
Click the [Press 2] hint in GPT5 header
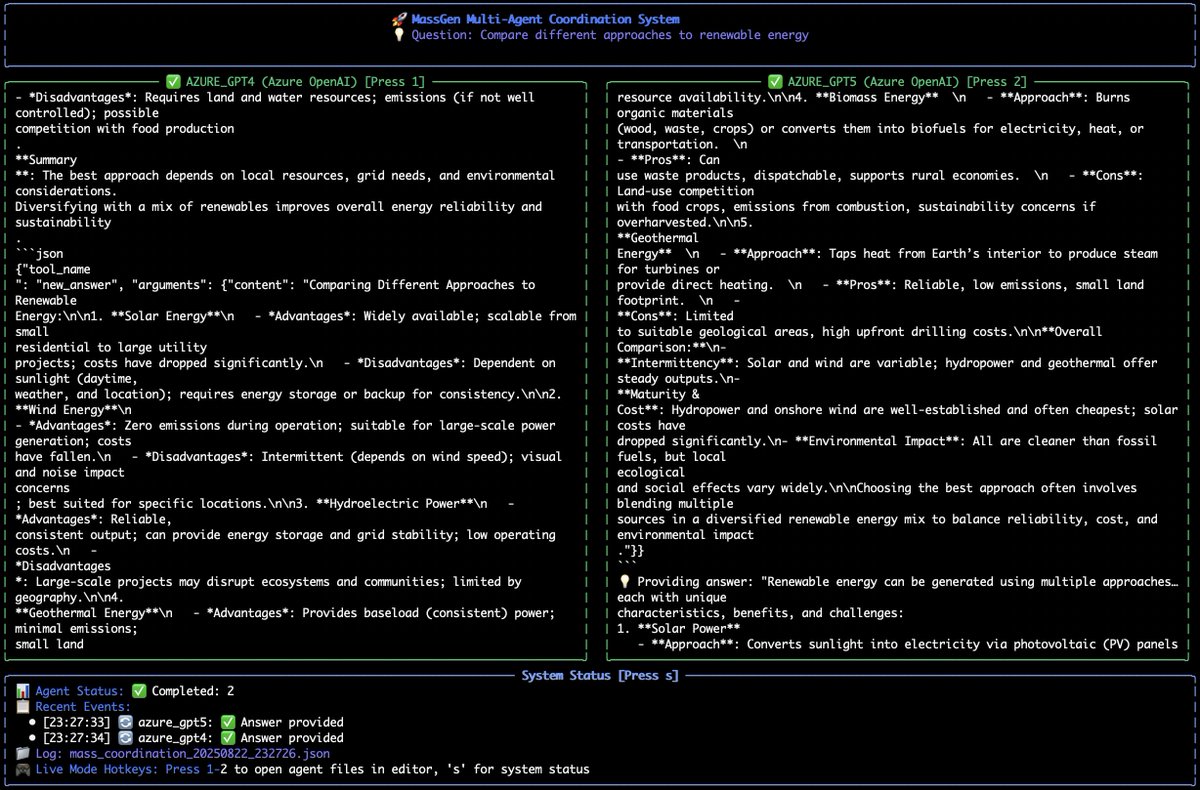tap(996, 81)
